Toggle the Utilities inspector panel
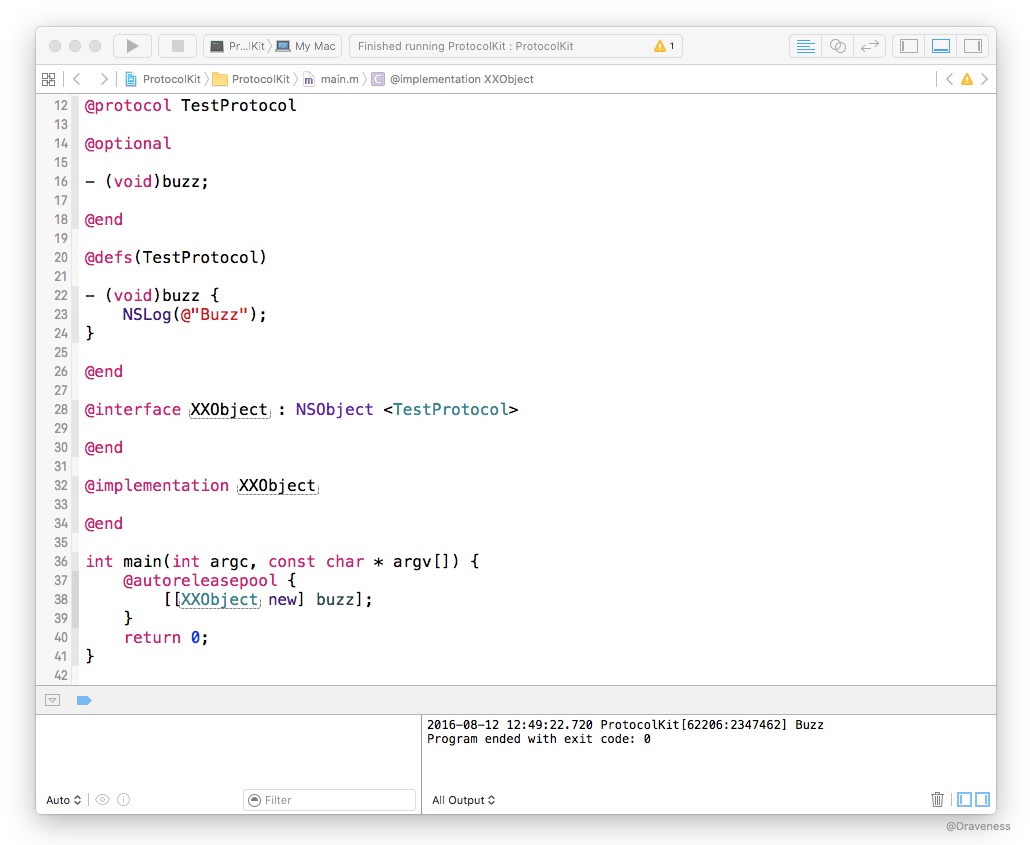The height and width of the screenshot is (845, 1030). (972, 46)
